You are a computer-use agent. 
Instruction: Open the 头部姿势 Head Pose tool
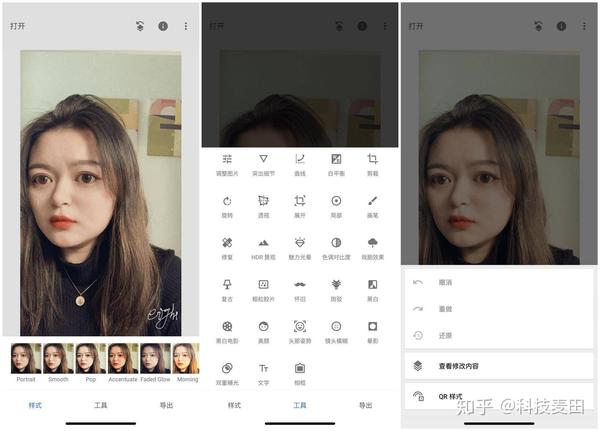300,332
